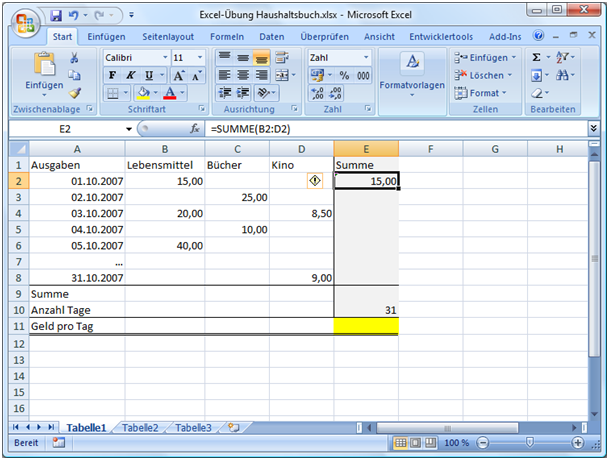Screen dimensions: 609x460
Task: Copy selection using the copy icon
Action: 74,75
